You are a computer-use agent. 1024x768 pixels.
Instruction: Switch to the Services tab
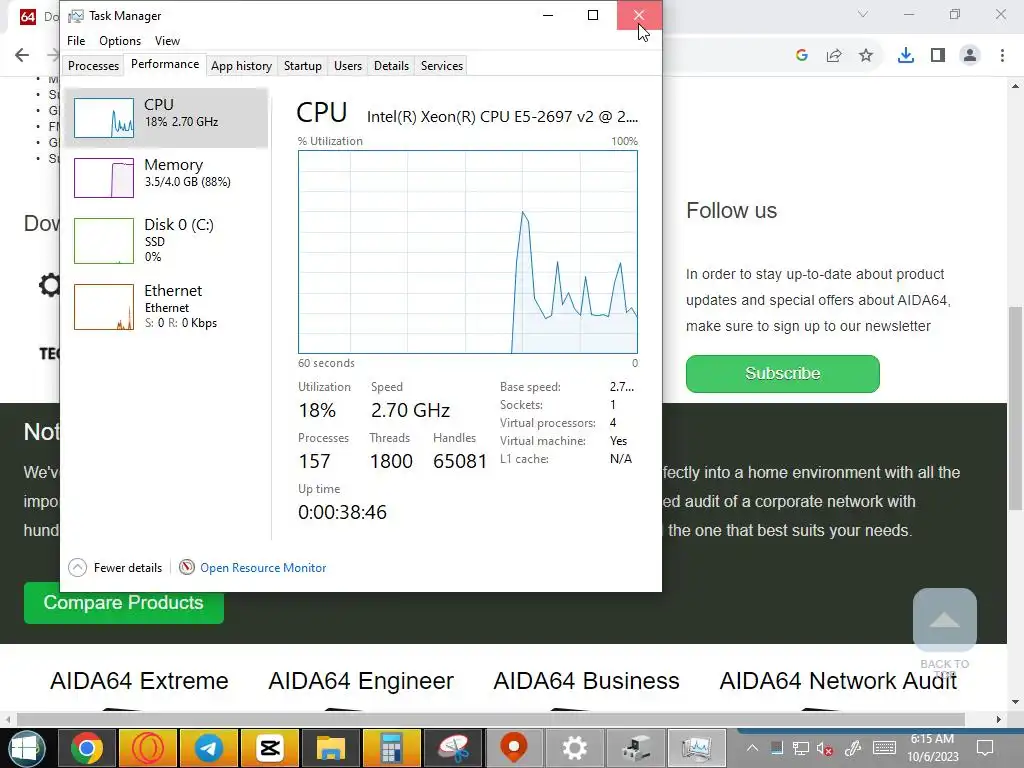[441, 66]
